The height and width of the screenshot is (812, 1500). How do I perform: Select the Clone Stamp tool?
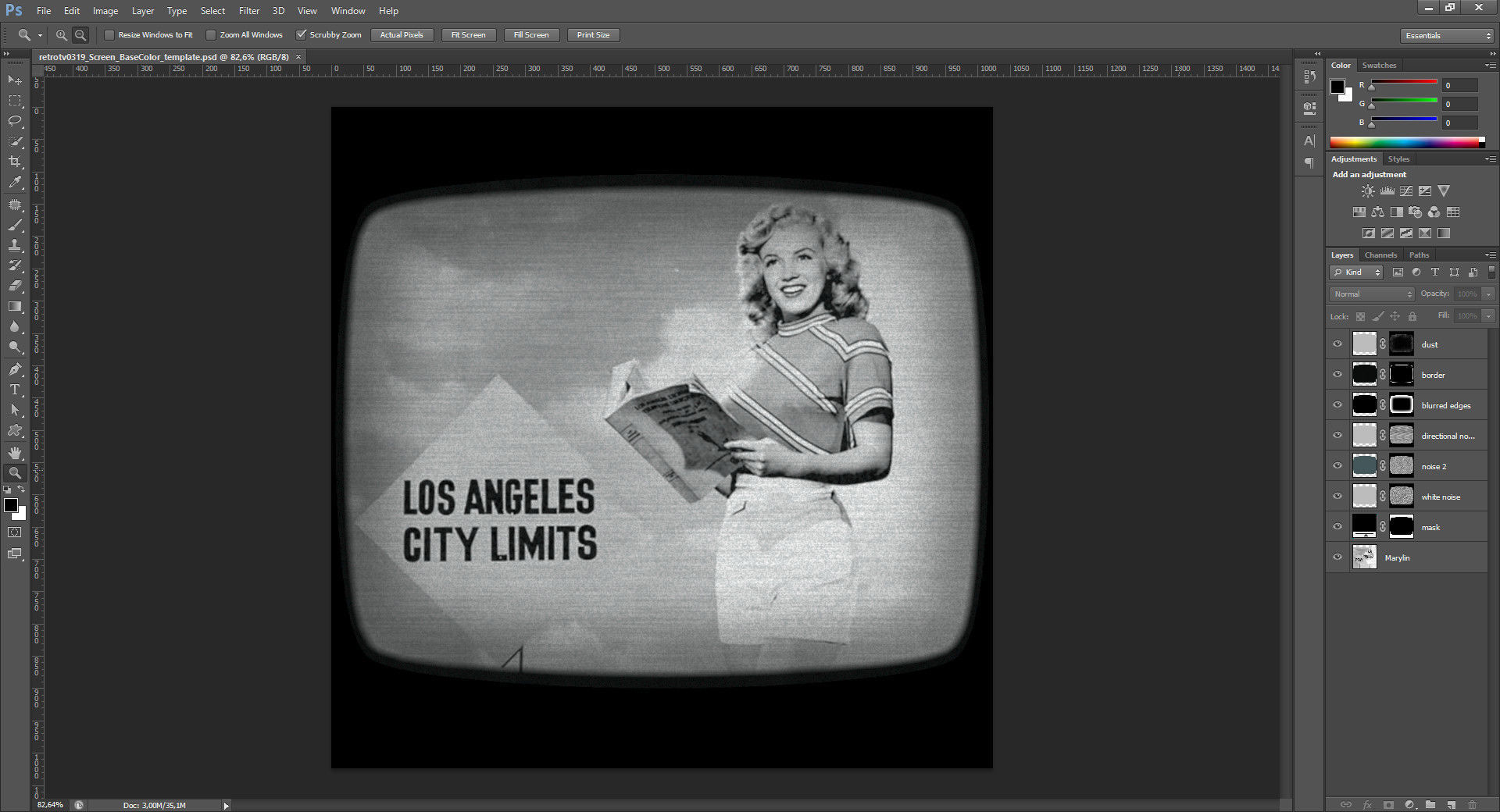click(15, 245)
